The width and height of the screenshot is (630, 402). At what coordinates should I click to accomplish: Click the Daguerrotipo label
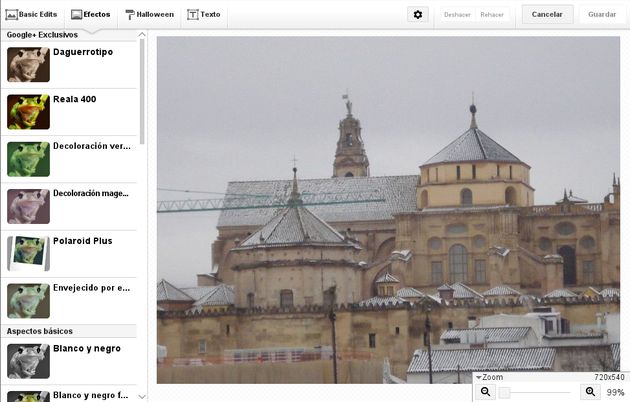click(x=83, y=52)
